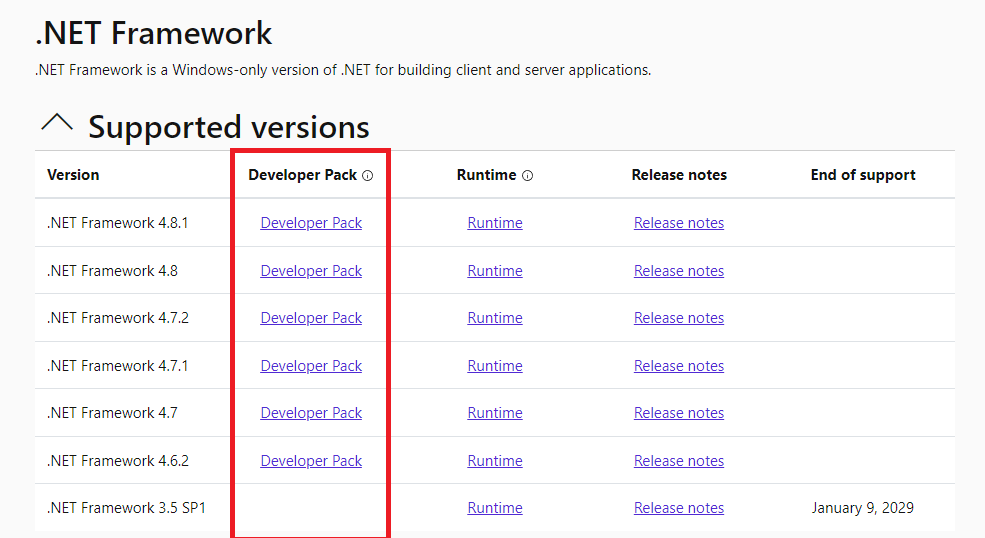This screenshot has height=538, width=985.
Task: Open Developer Pack for .NET Framework 4.8.1
Action: point(311,223)
